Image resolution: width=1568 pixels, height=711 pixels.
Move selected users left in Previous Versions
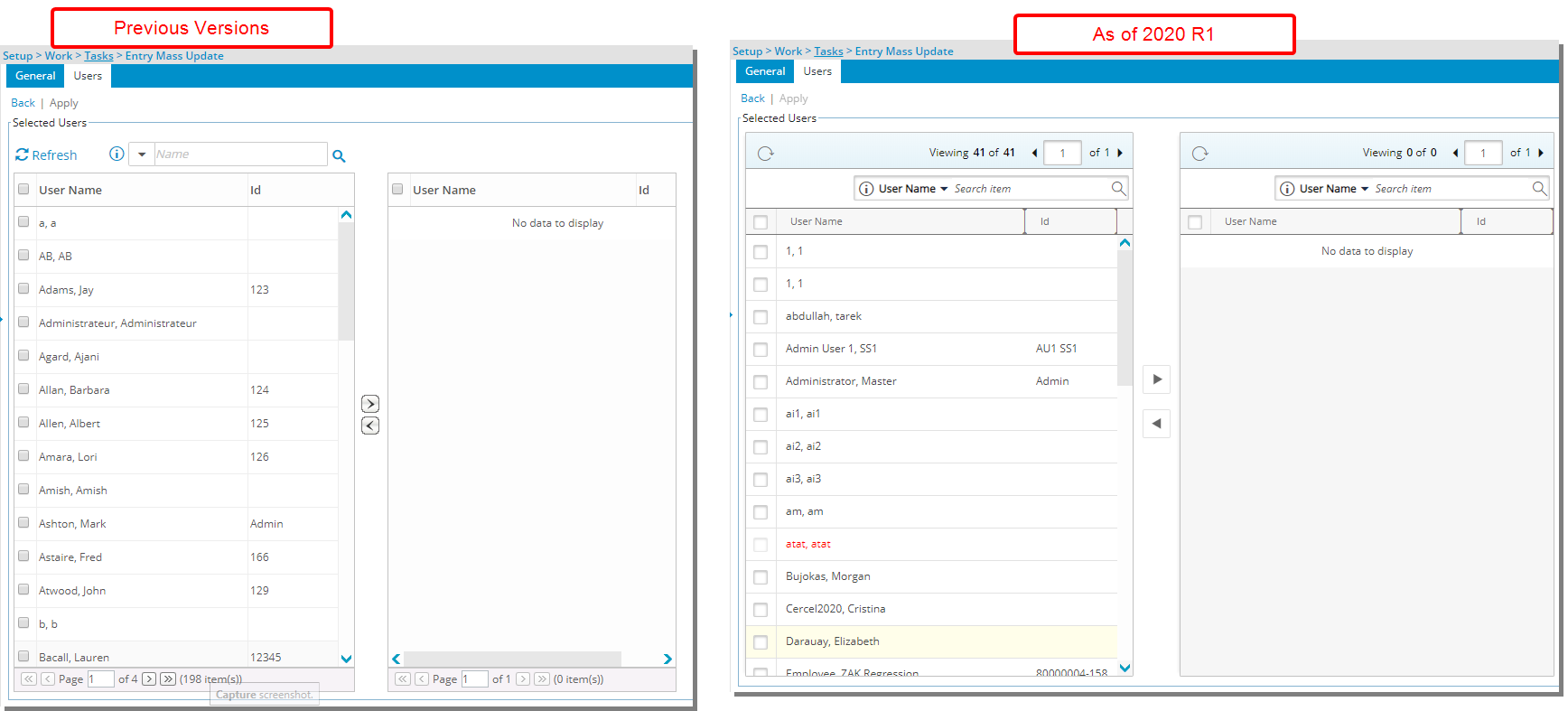click(x=370, y=426)
